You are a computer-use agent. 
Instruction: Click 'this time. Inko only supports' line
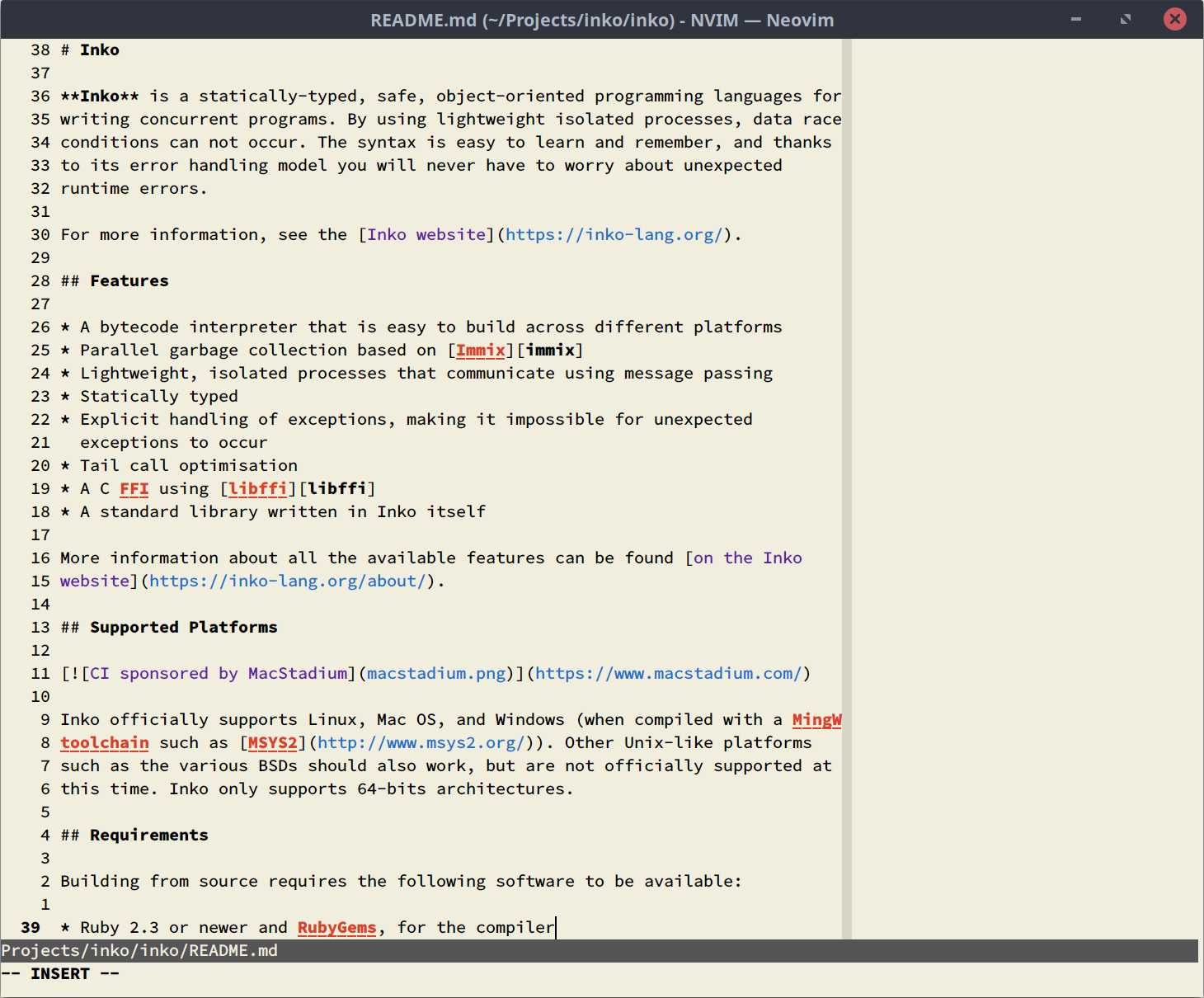click(317, 789)
